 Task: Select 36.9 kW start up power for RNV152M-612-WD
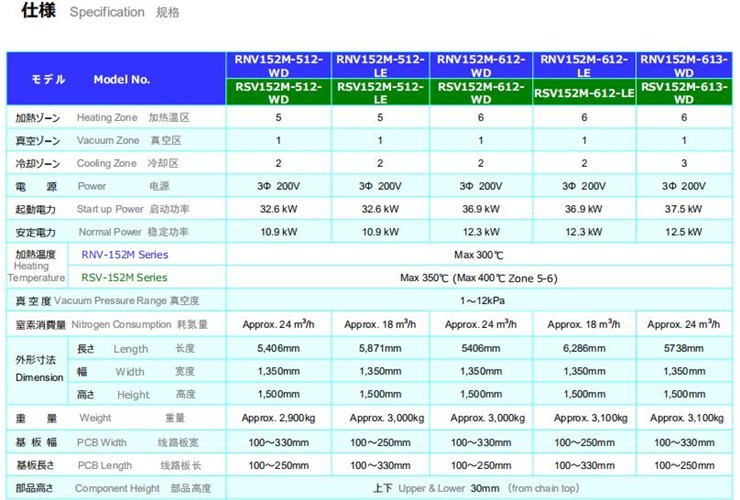coord(481,209)
